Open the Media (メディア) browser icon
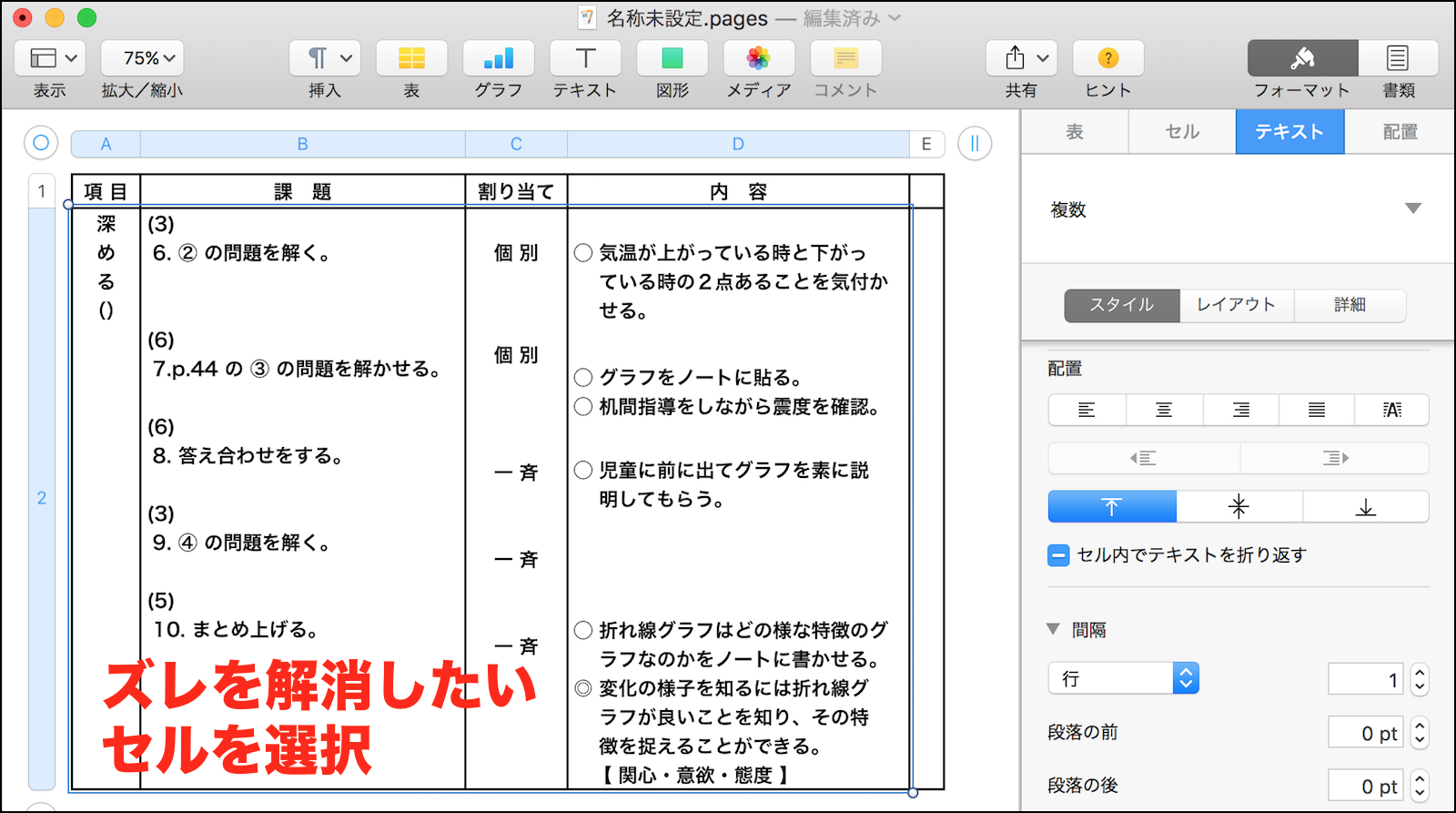1456x813 pixels. [x=758, y=58]
